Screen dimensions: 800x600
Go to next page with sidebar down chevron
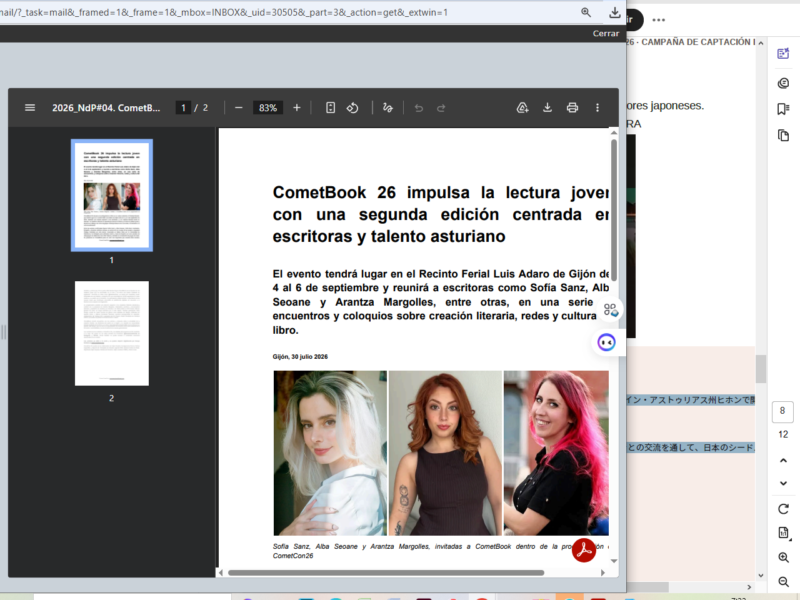[783, 483]
